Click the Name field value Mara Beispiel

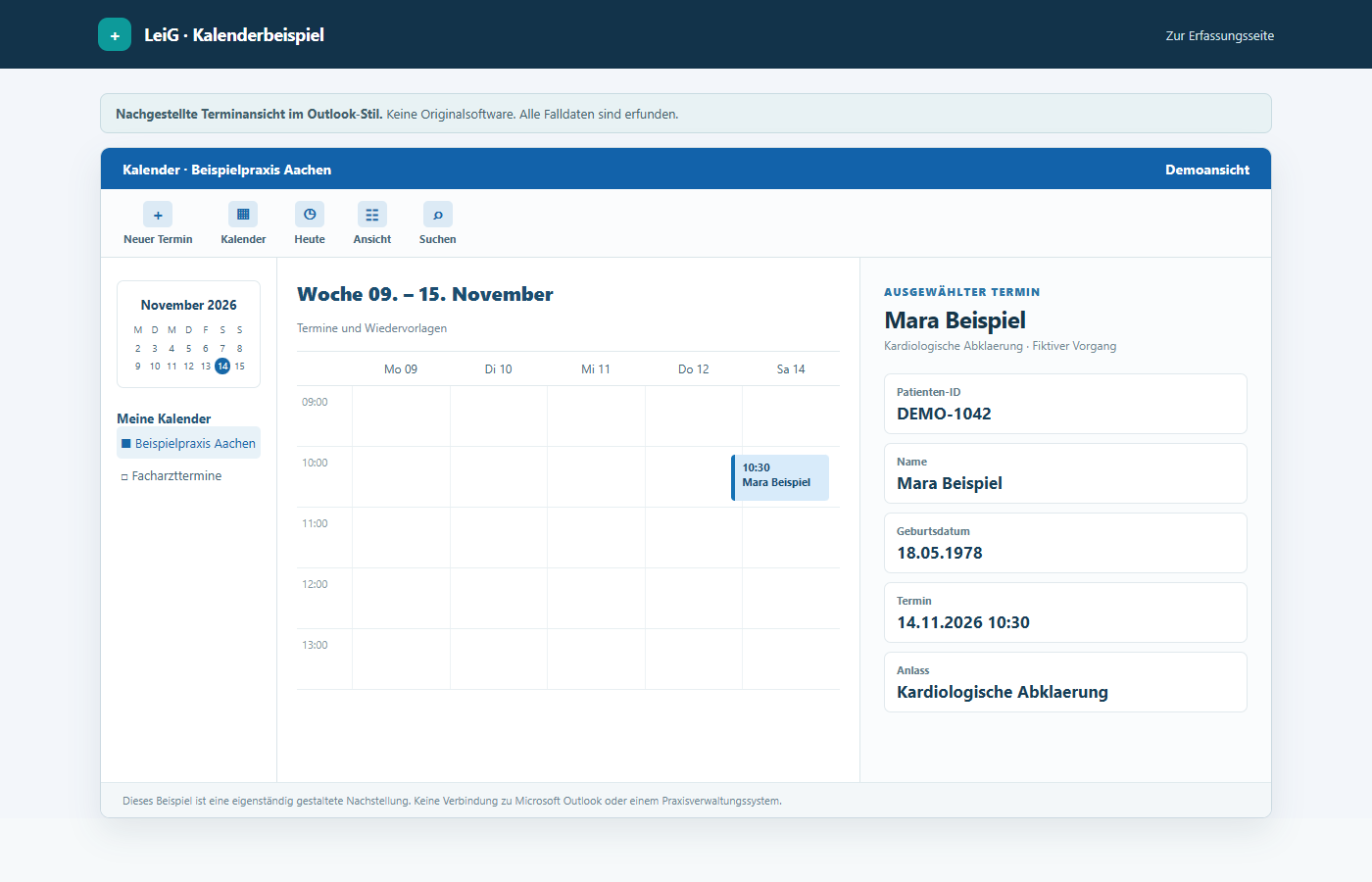pyautogui.click(x=950, y=483)
